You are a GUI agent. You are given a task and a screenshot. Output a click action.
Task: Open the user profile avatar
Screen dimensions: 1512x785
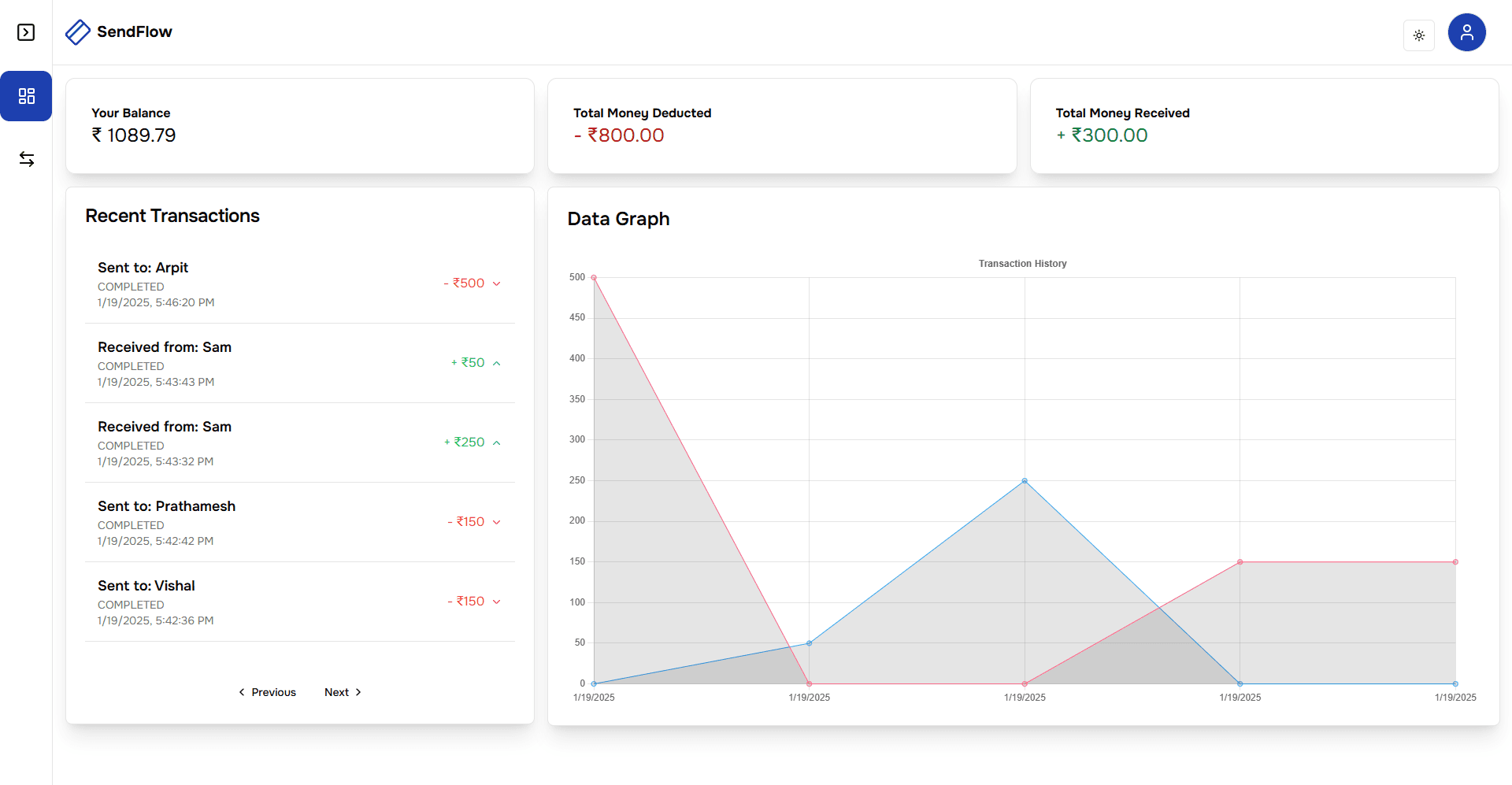coord(1466,32)
